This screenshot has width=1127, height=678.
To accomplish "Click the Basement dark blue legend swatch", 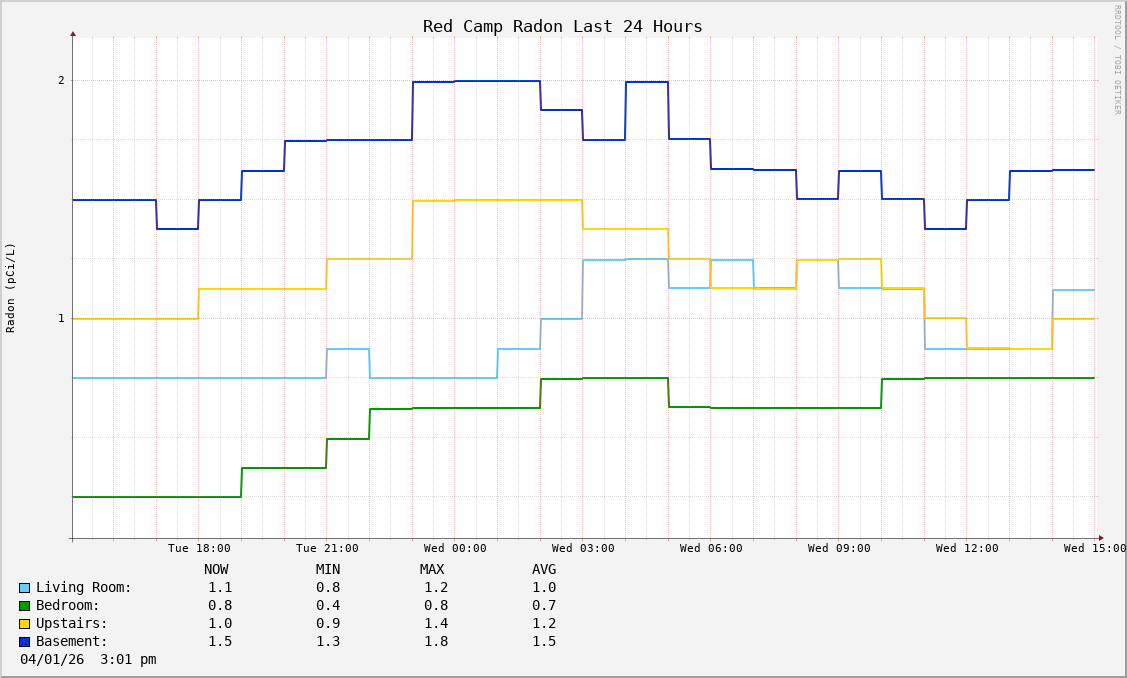I will pos(24,642).
